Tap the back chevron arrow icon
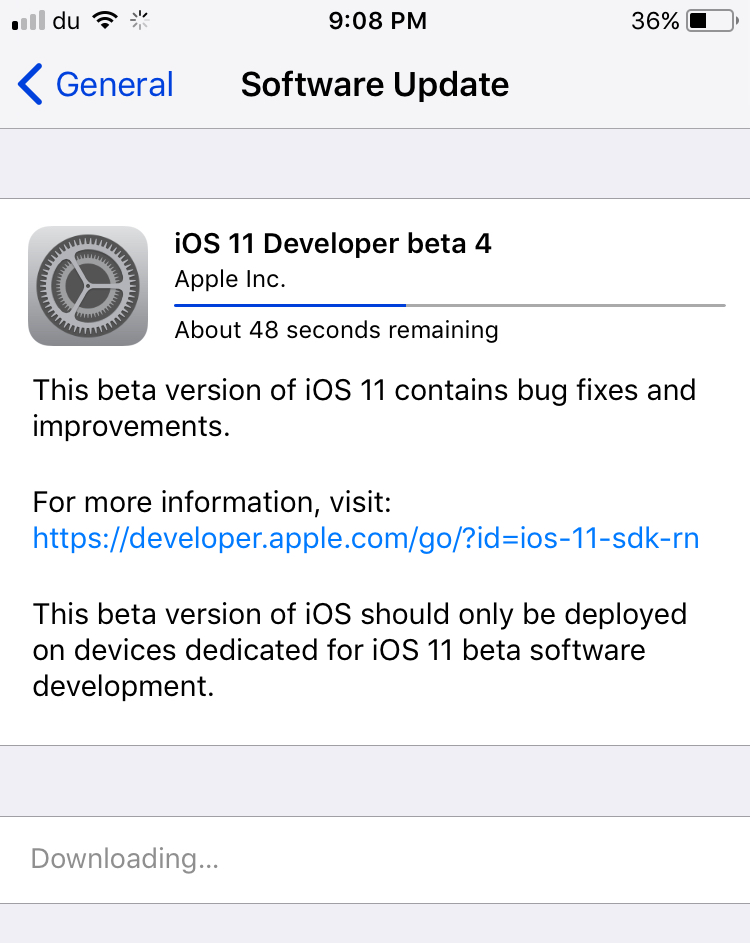The image size is (750, 943). coord(30,84)
